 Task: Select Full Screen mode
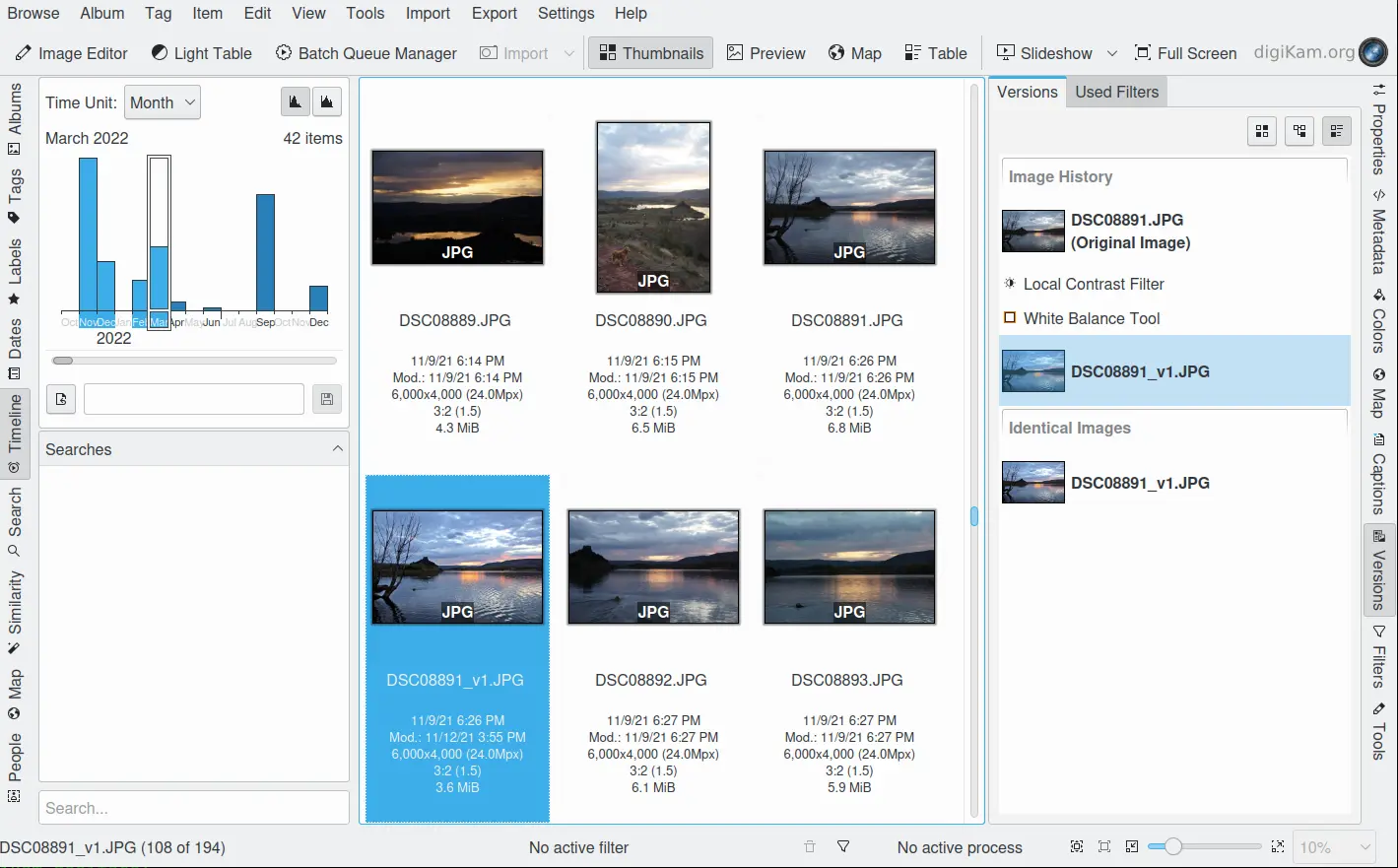point(1185,53)
